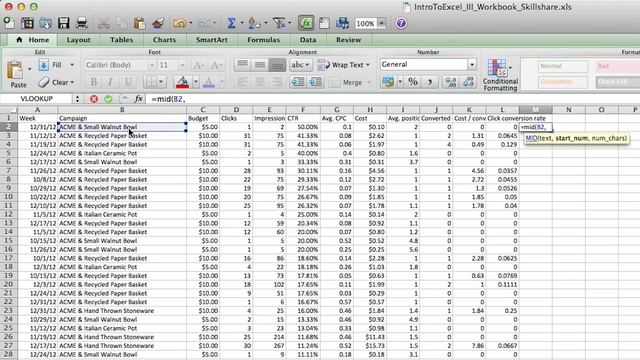
Task: Toggle Bold formatting
Action: [x=93, y=82]
